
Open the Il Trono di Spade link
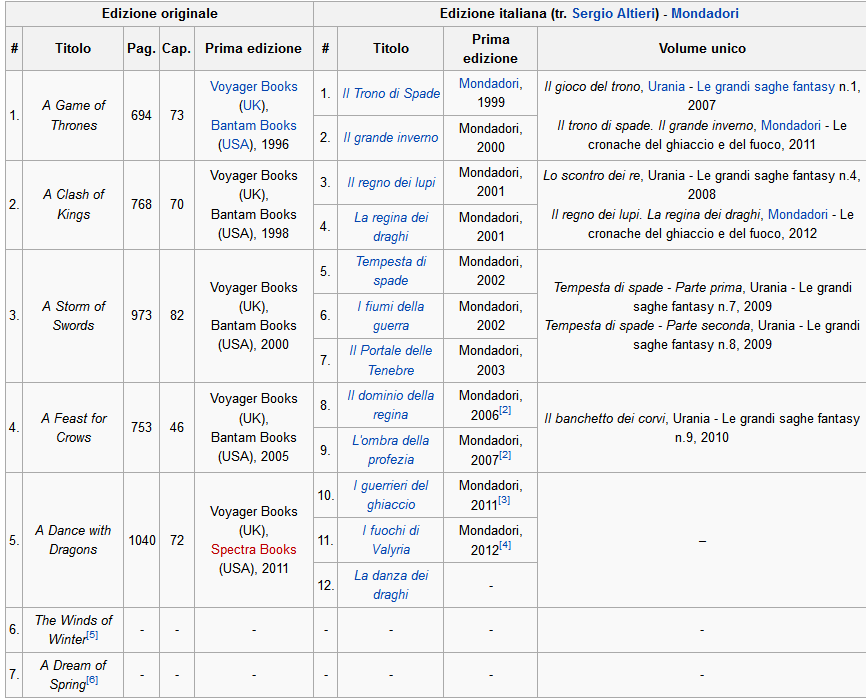coord(391,93)
